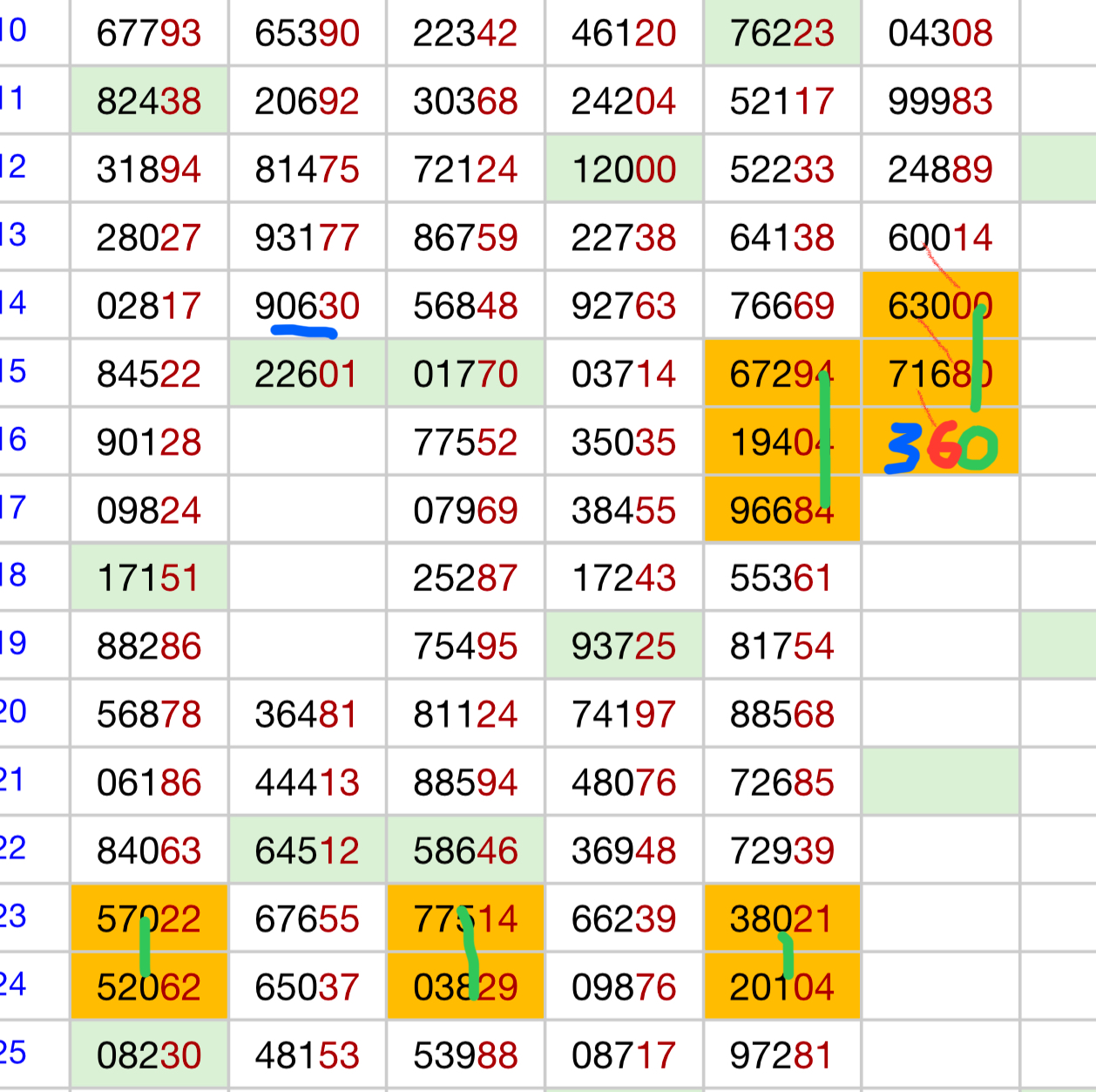Click the cell with 24889
The height and width of the screenshot is (1092, 1096).
(x=940, y=168)
